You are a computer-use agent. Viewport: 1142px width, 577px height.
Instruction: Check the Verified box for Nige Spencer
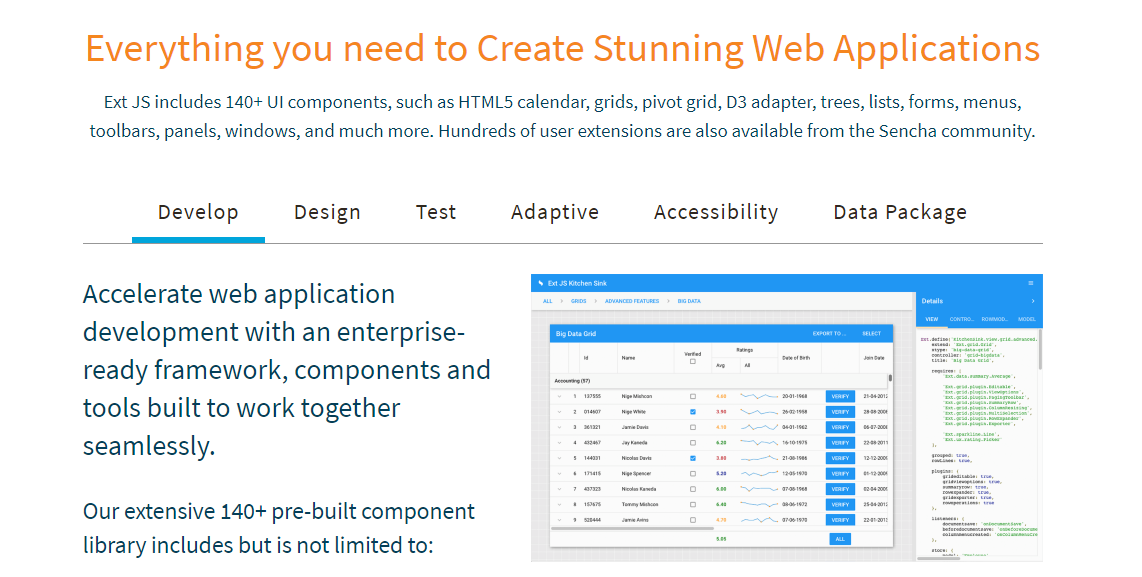point(693,474)
